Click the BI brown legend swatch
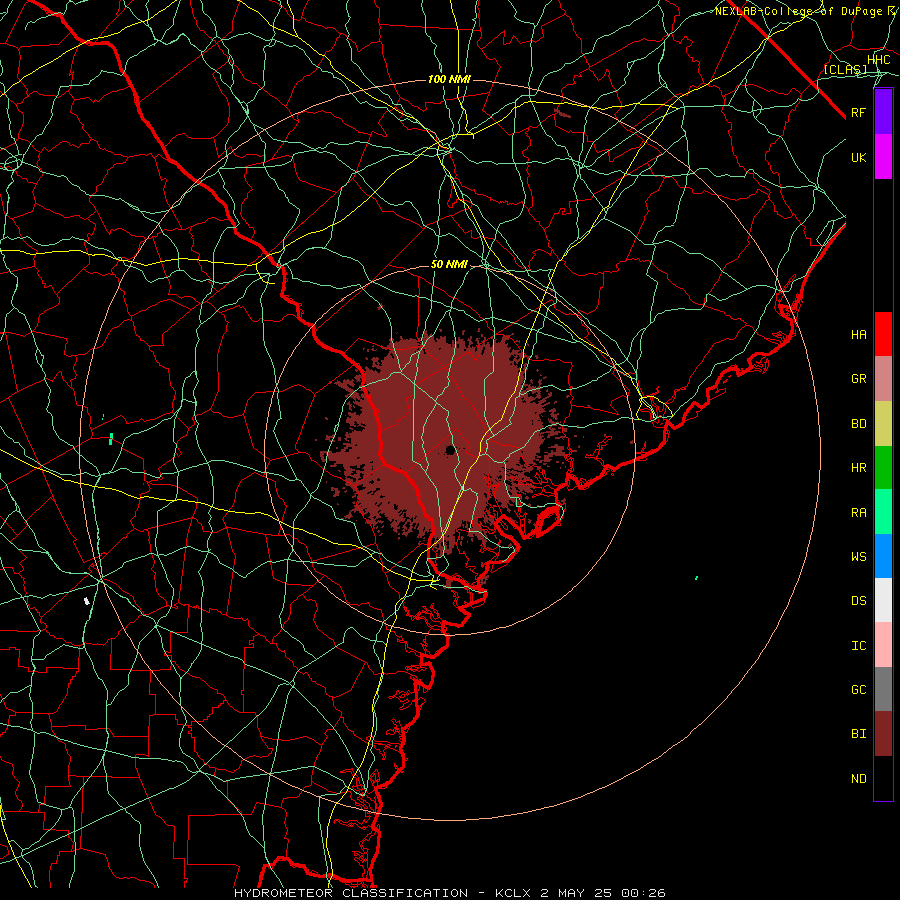The width and height of the screenshot is (900, 900). coord(883,734)
